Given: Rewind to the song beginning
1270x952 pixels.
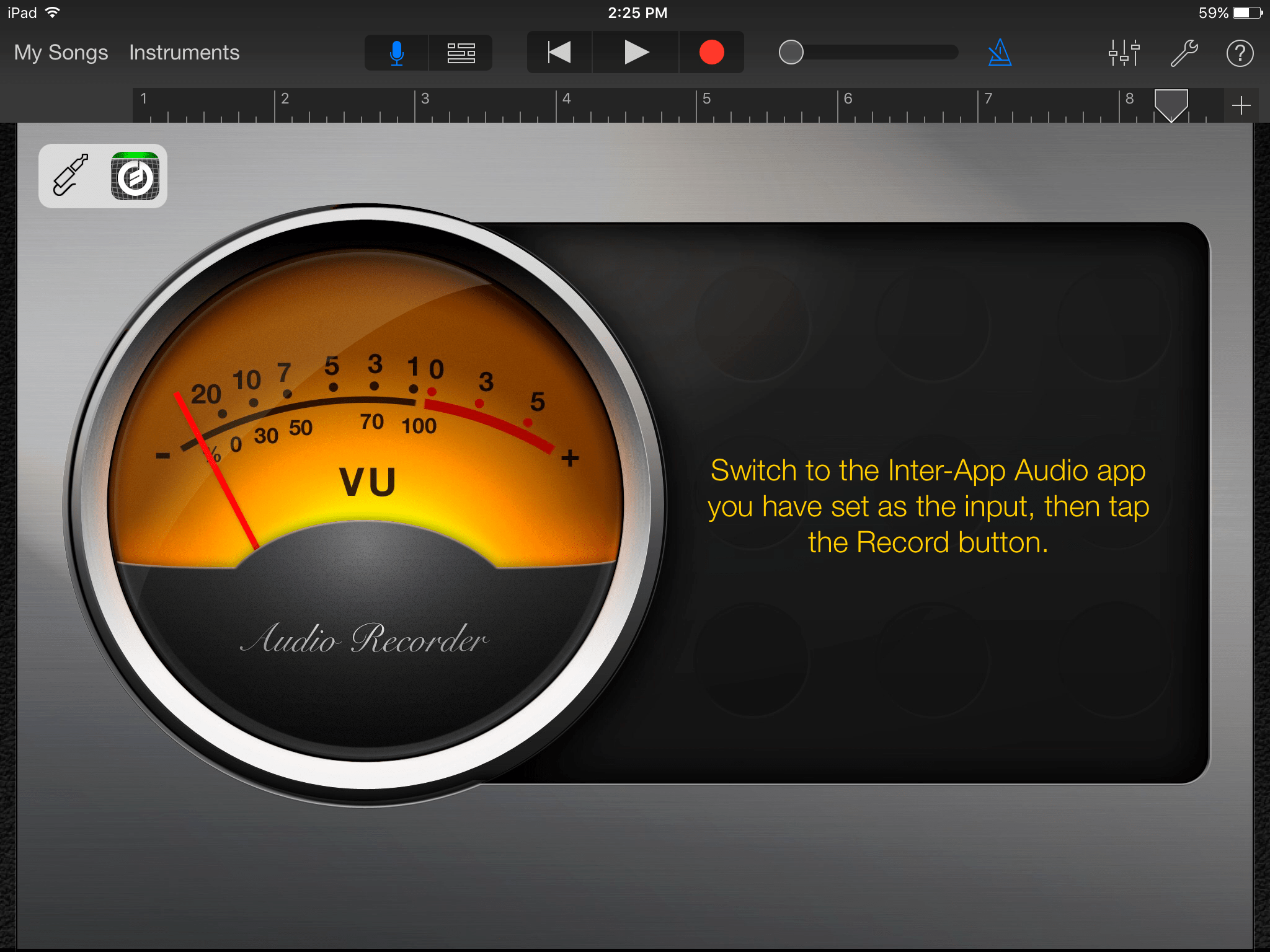Looking at the screenshot, I should tap(558, 53).
